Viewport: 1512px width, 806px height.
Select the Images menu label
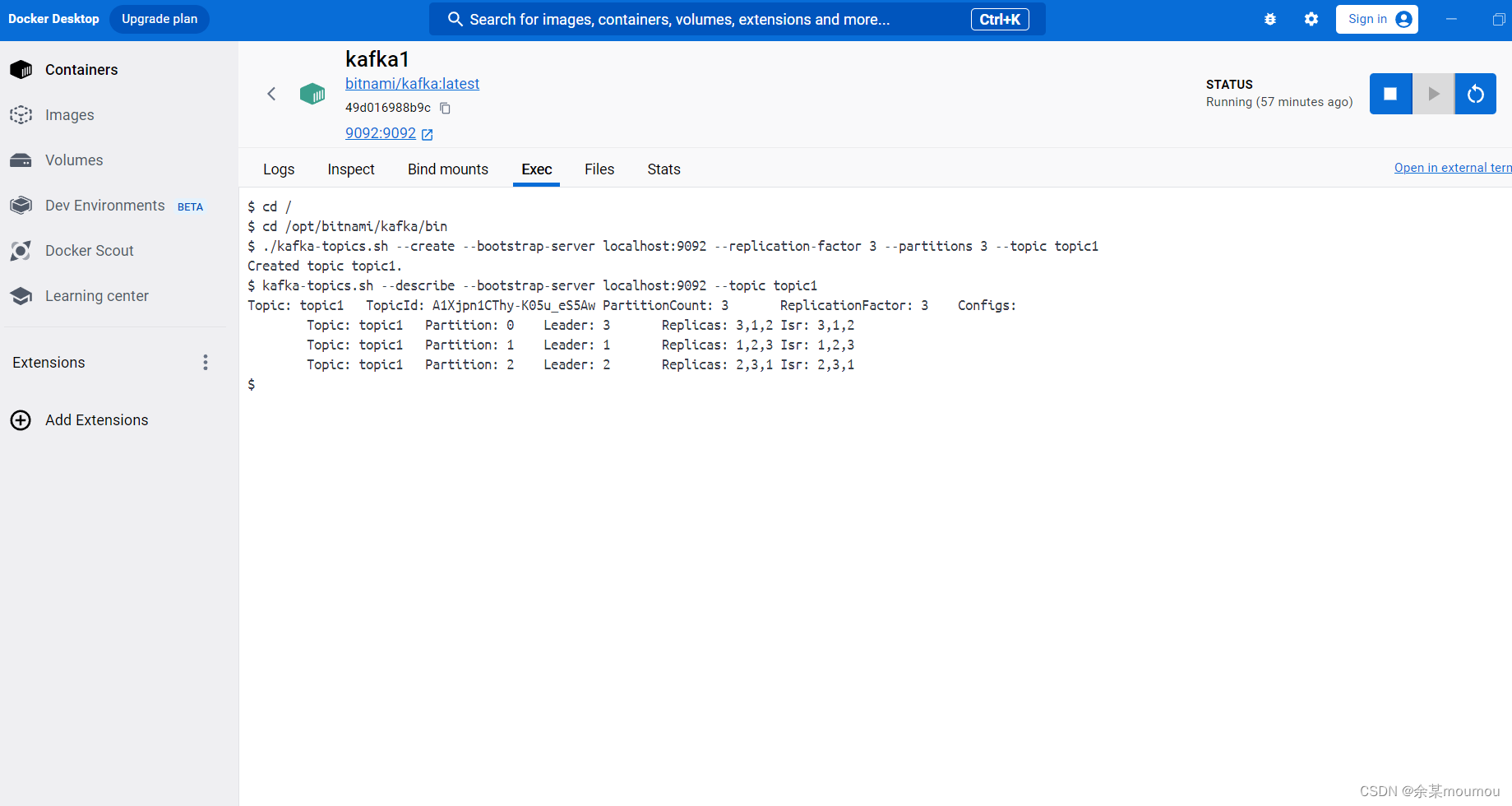pos(70,115)
